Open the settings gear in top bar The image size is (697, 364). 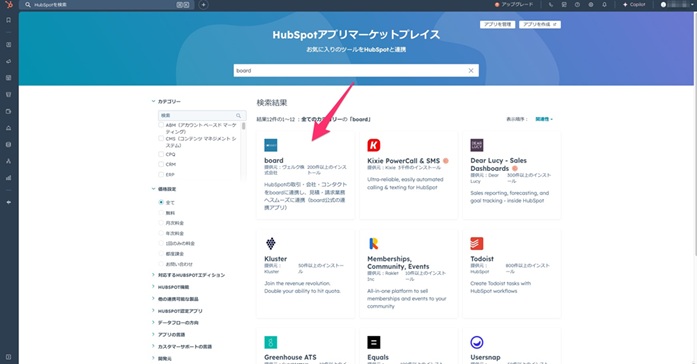(x=591, y=4)
